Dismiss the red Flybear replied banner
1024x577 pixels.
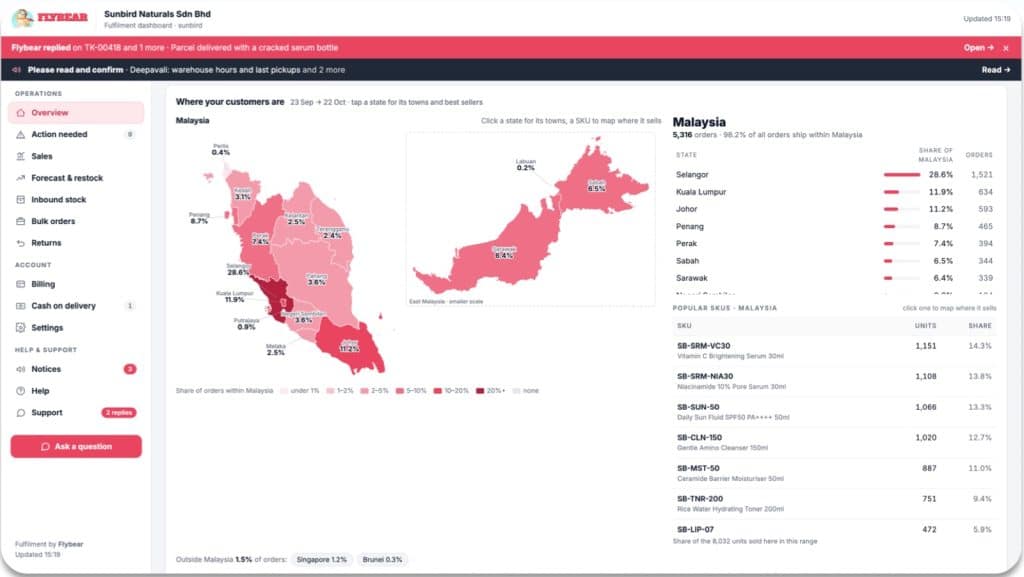click(x=1006, y=48)
